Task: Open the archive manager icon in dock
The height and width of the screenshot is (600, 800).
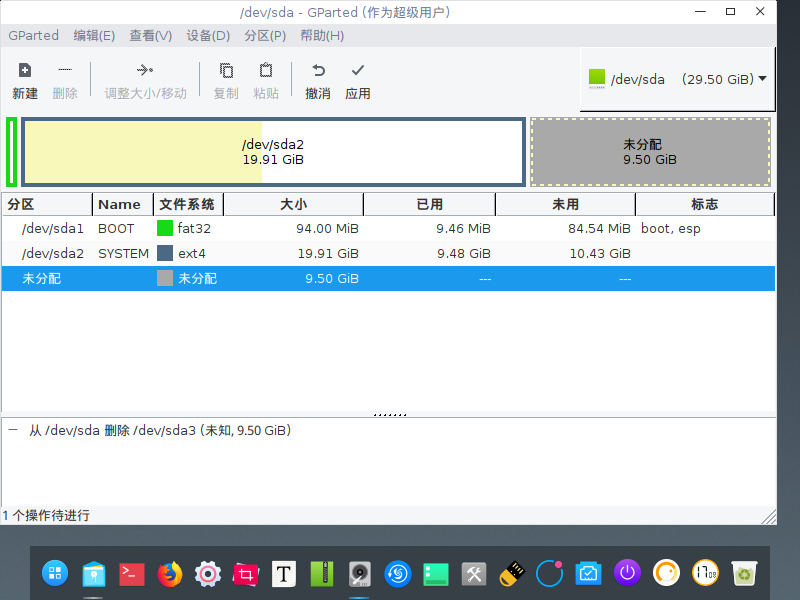Action: [x=322, y=573]
